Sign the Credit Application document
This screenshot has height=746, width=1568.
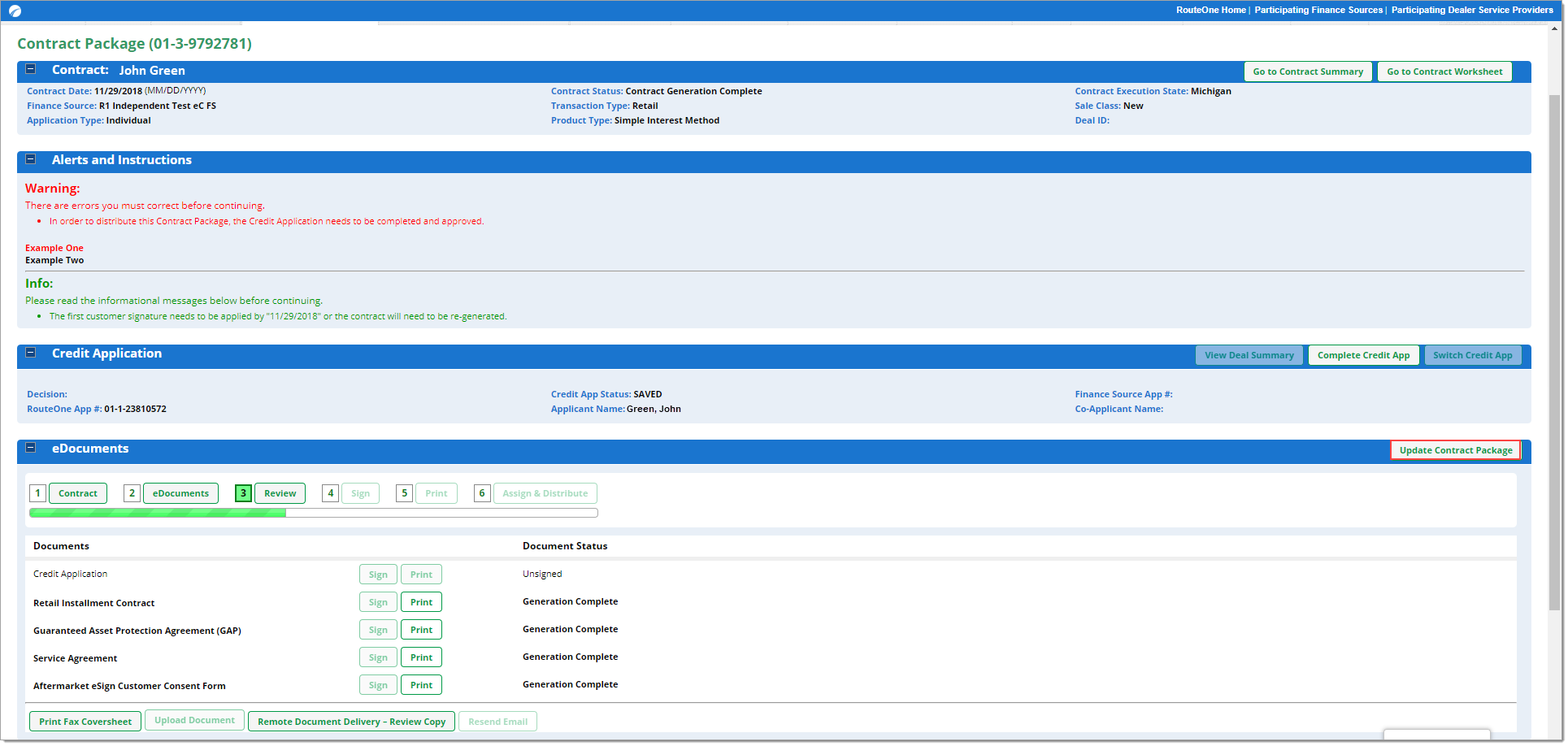pyautogui.click(x=378, y=575)
